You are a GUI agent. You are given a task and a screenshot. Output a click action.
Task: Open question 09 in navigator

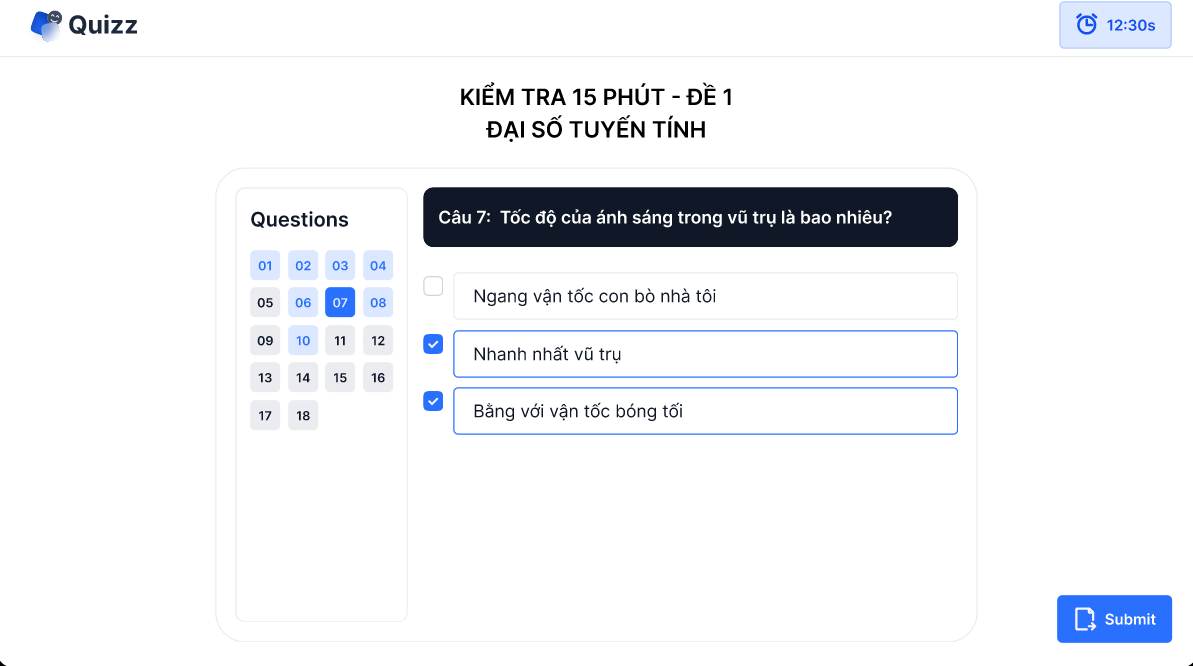265,341
